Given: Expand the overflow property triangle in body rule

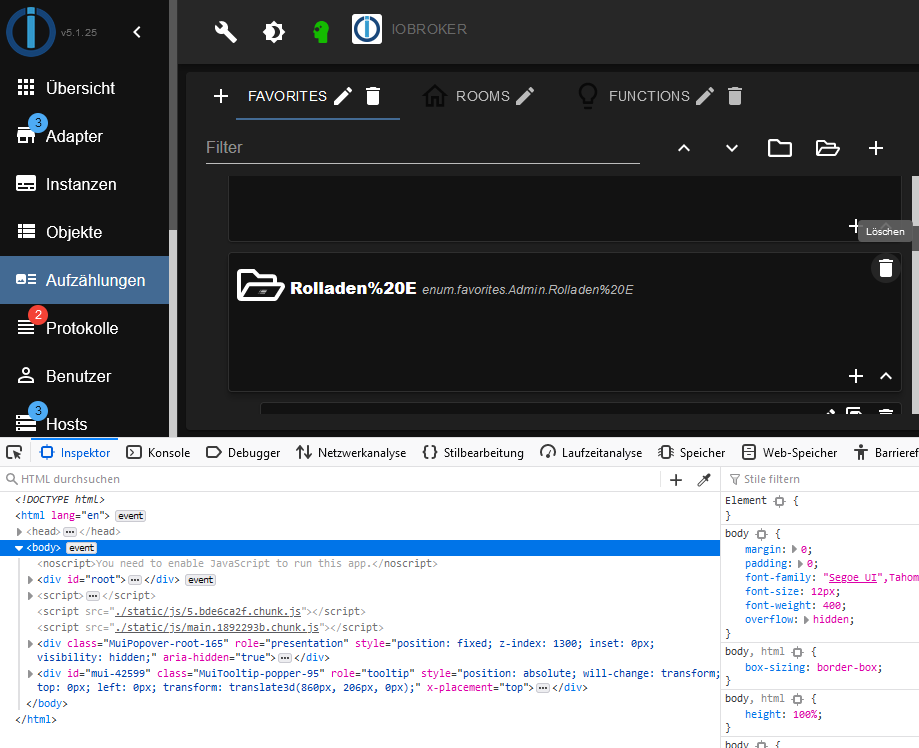Looking at the screenshot, I should (x=806, y=620).
